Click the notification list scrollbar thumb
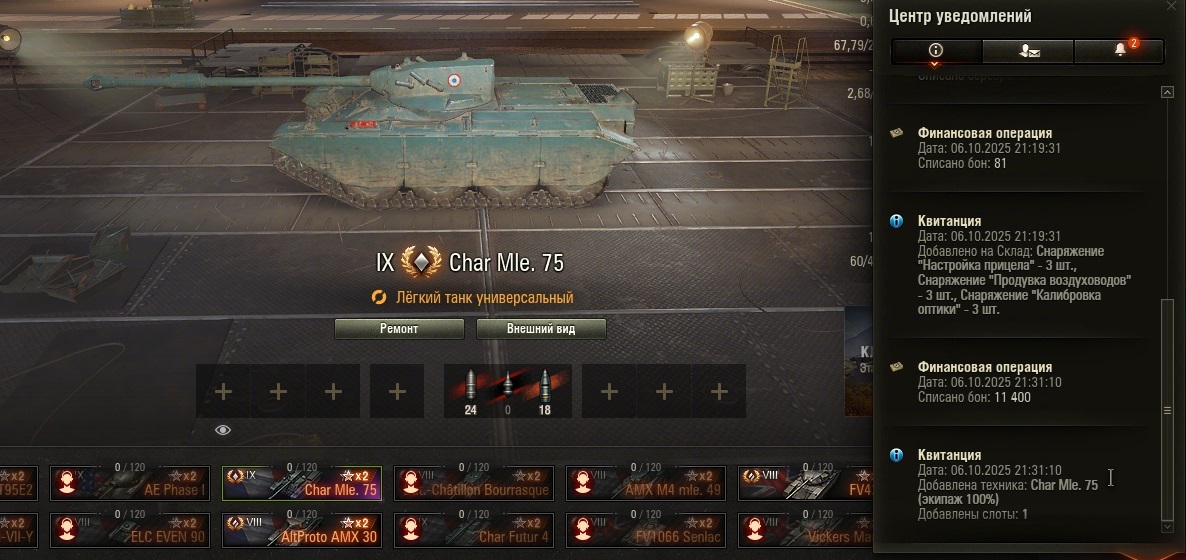Image resolution: width=1186 pixels, height=560 pixels. pos(1167,409)
